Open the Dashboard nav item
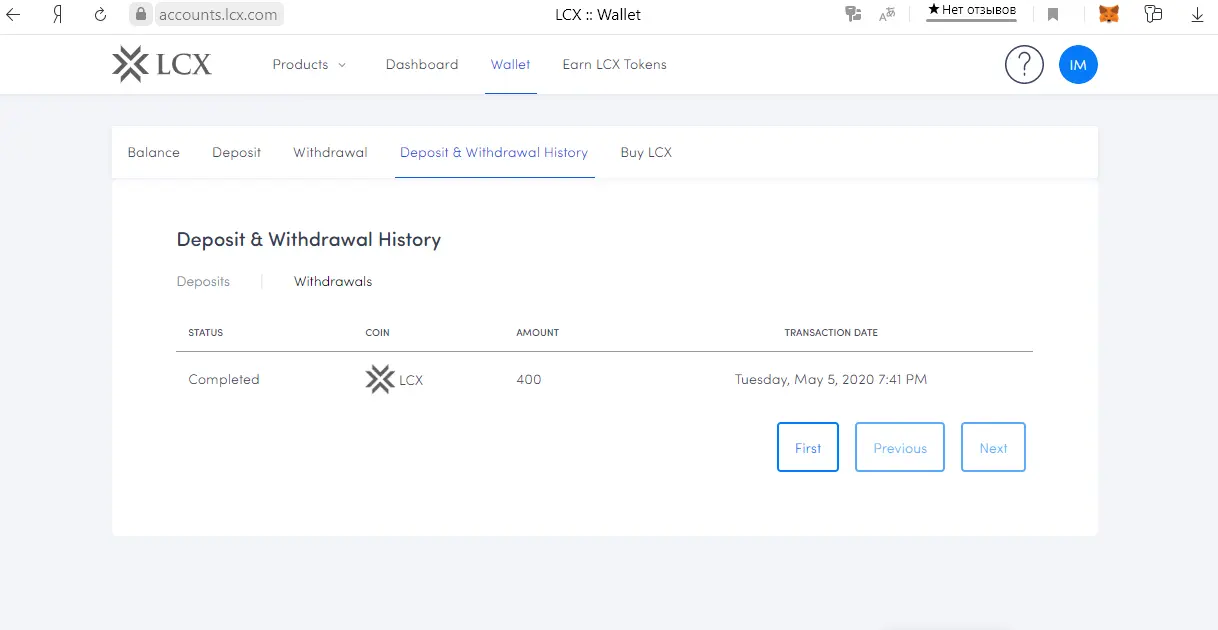 pos(422,65)
